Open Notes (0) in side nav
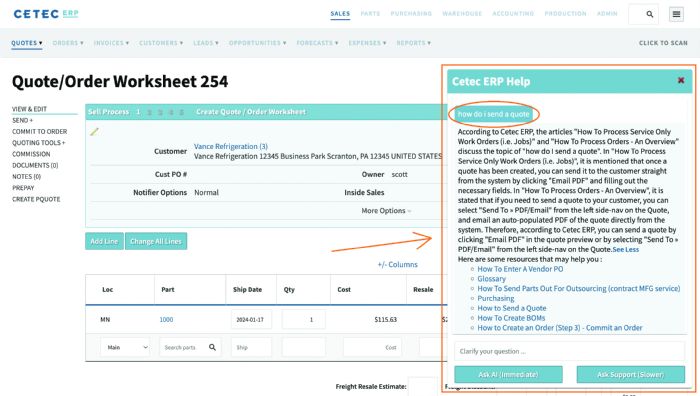Image resolution: width=700 pixels, height=396 pixels. pos(27,176)
